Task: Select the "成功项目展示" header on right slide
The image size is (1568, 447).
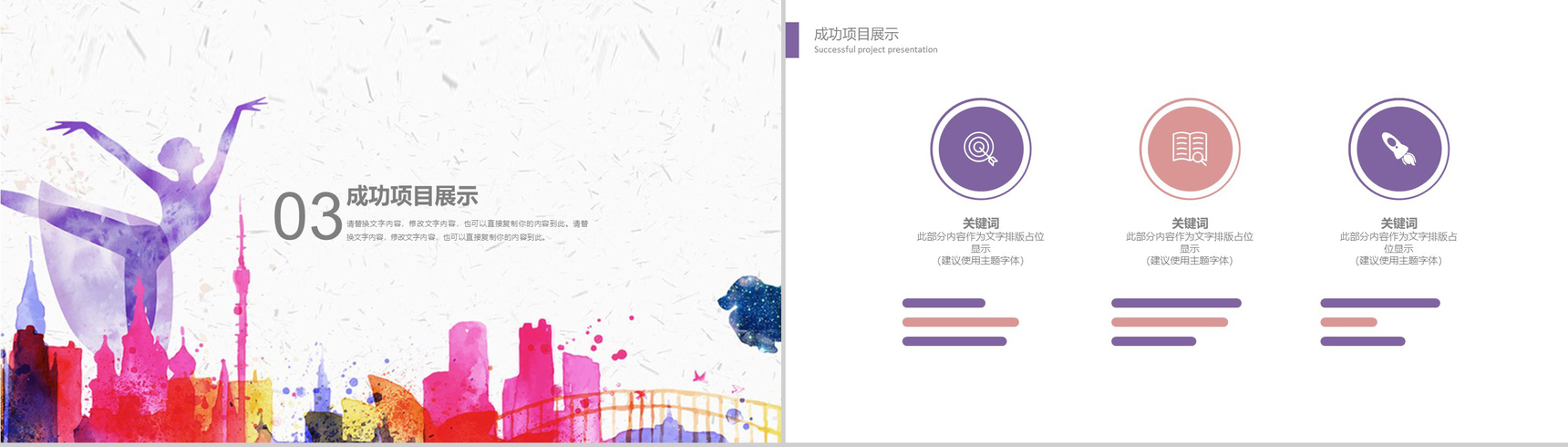Action: pyautogui.click(x=855, y=34)
